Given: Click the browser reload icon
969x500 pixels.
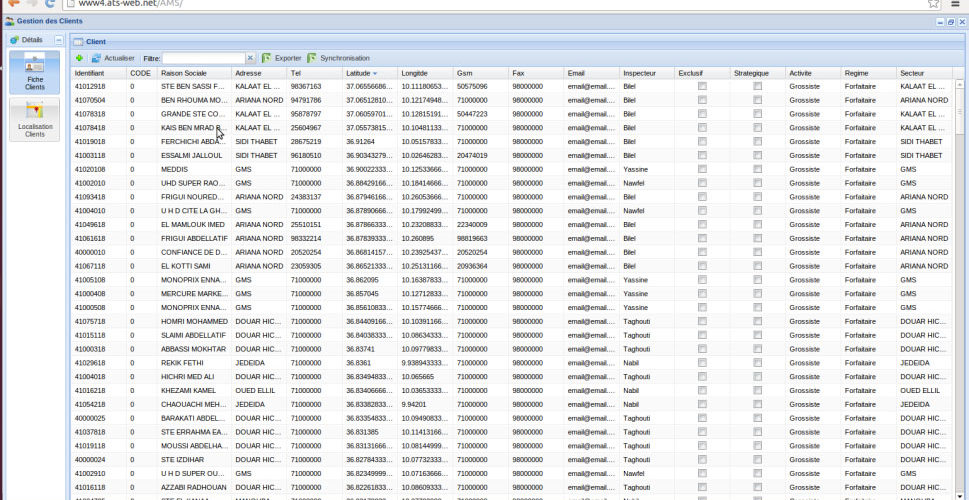Looking at the screenshot, I should (50, 4).
